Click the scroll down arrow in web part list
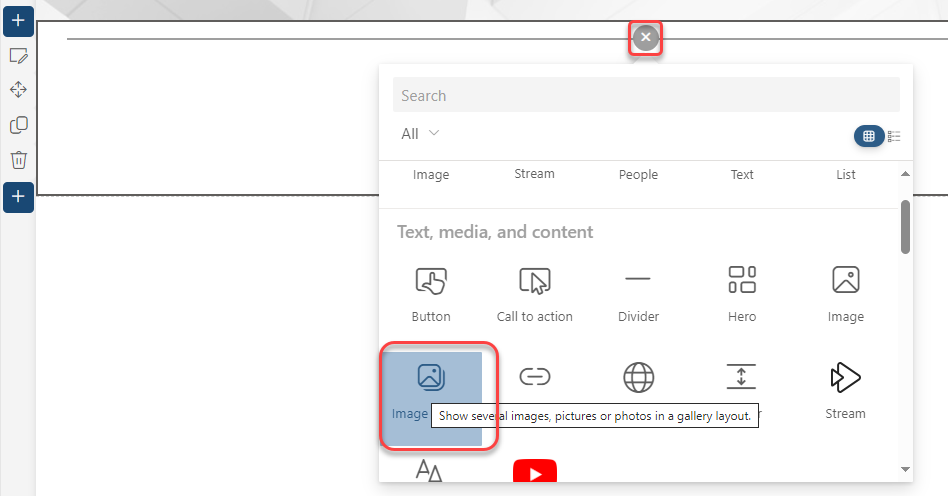The height and width of the screenshot is (496, 948). coord(905,469)
